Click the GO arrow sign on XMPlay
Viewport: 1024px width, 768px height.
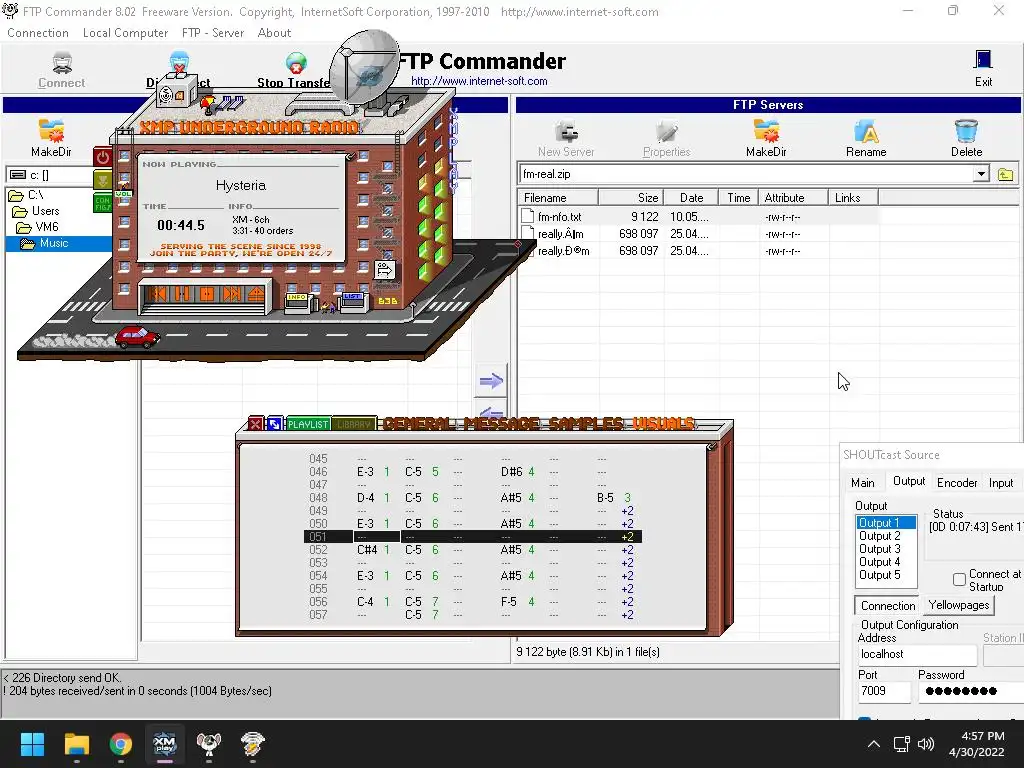385,269
